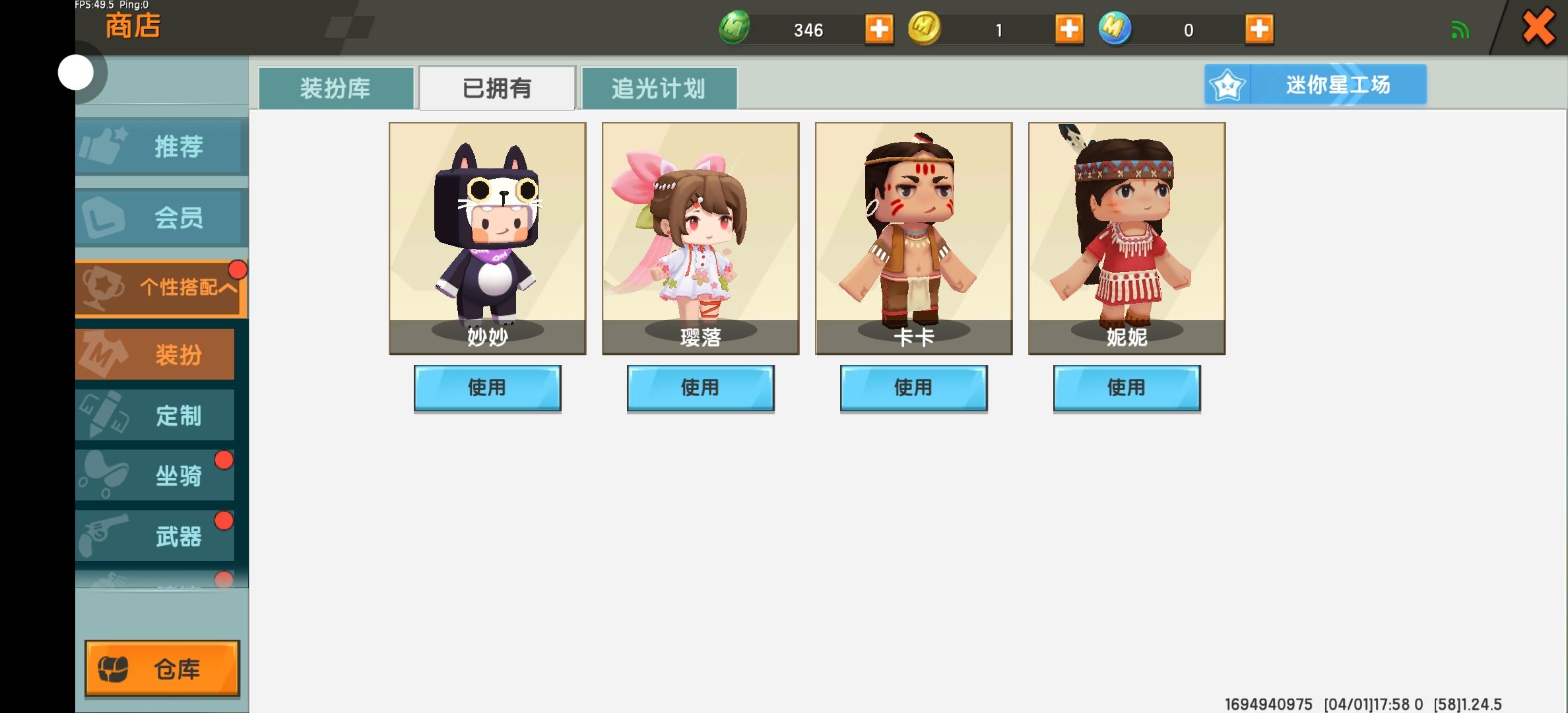Click the green mini bean icon
Image resolution: width=1568 pixels, height=713 pixels.
click(735, 28)
